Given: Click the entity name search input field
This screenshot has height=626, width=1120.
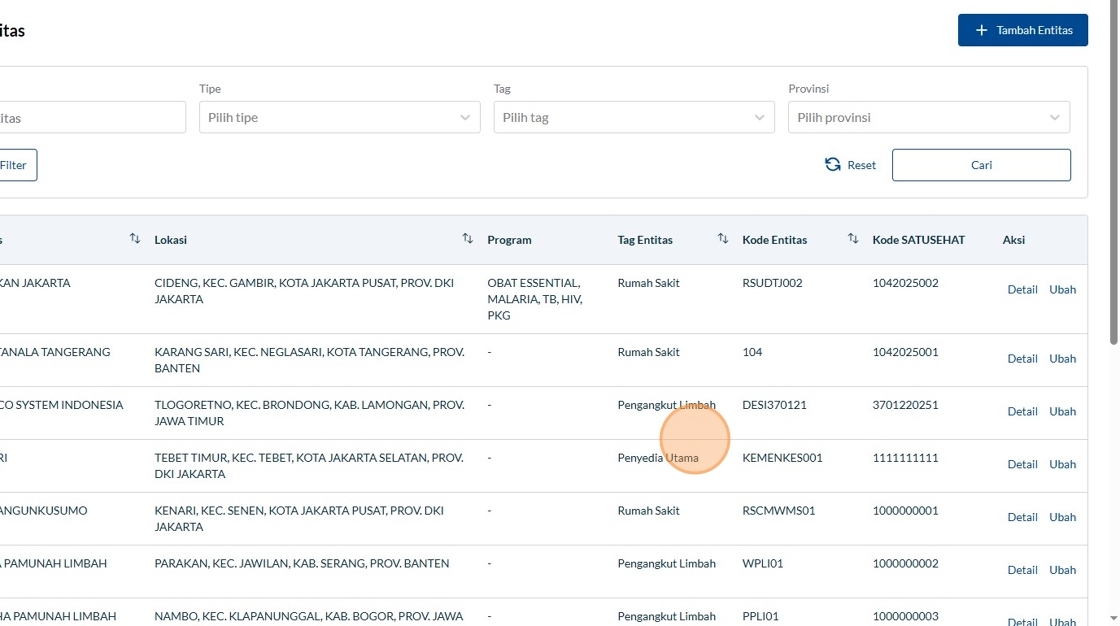Looking at the screenshot, I should tap(90, 117).
